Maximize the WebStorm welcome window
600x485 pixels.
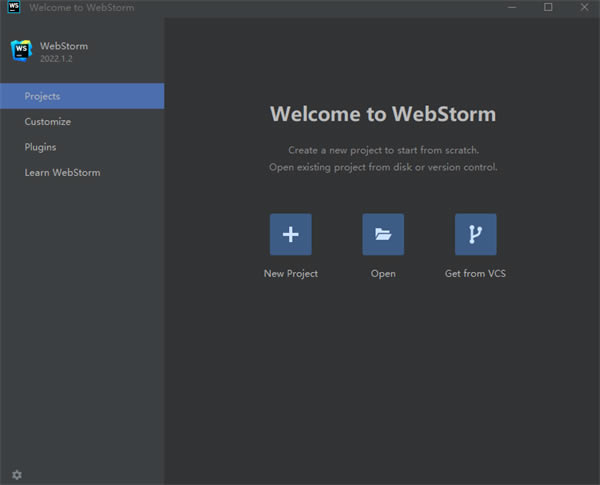click(548, 8)
